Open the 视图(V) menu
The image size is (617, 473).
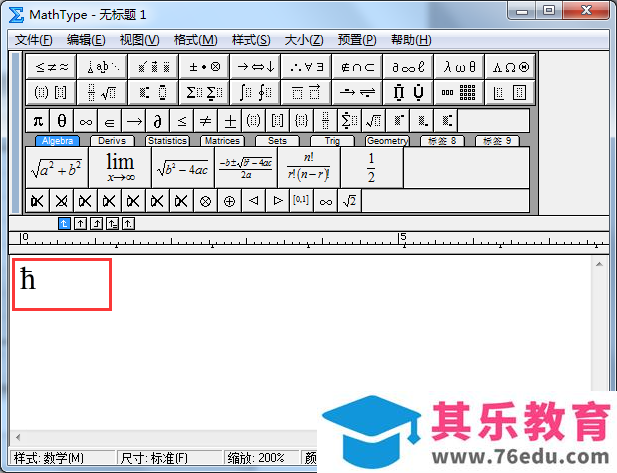tap(140, 40)
